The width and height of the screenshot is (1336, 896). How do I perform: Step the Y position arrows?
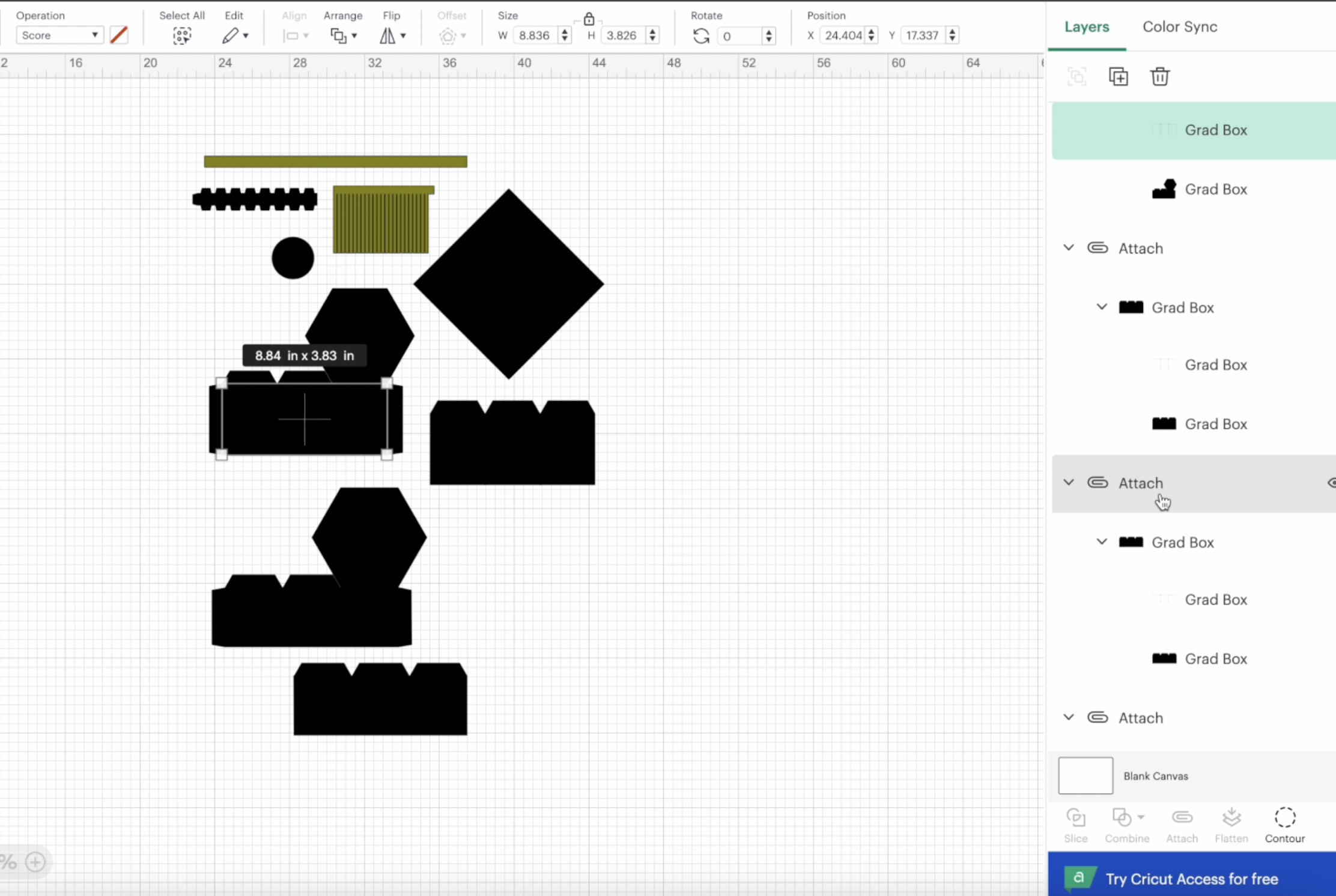coord(952,35)
